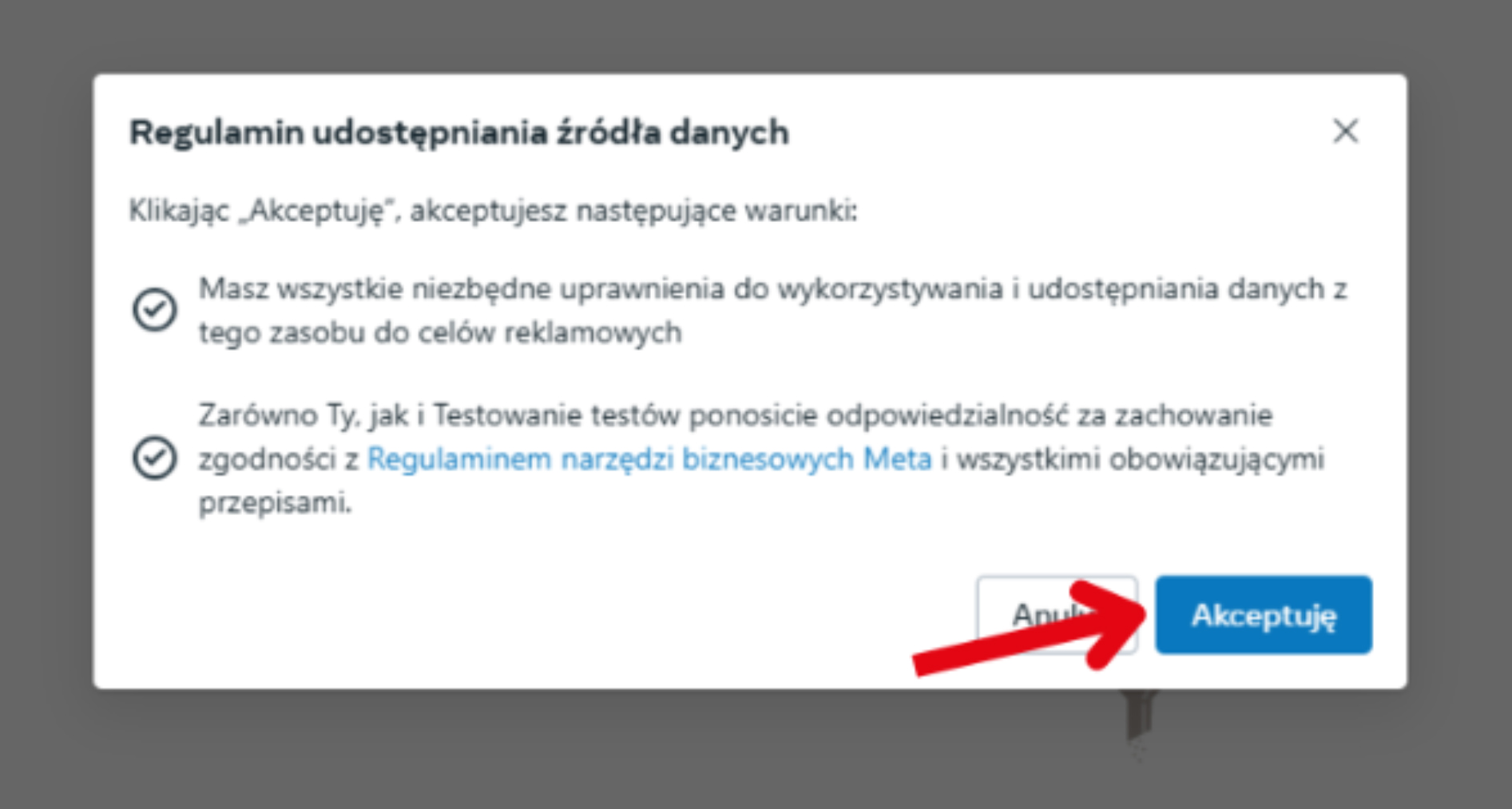Click the line tego zasobu do celów reklamowych
This screenshot has width=1512, height=809.
coord(440,332)
